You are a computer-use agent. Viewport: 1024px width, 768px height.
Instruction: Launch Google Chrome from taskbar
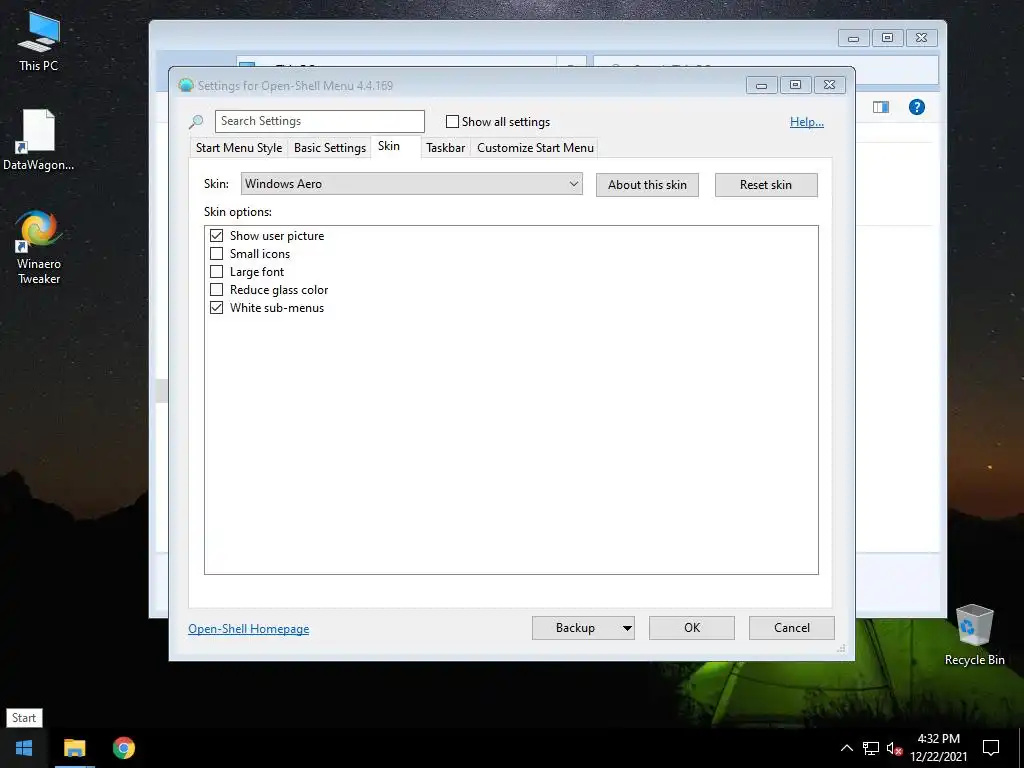click(x=123, y=748)
